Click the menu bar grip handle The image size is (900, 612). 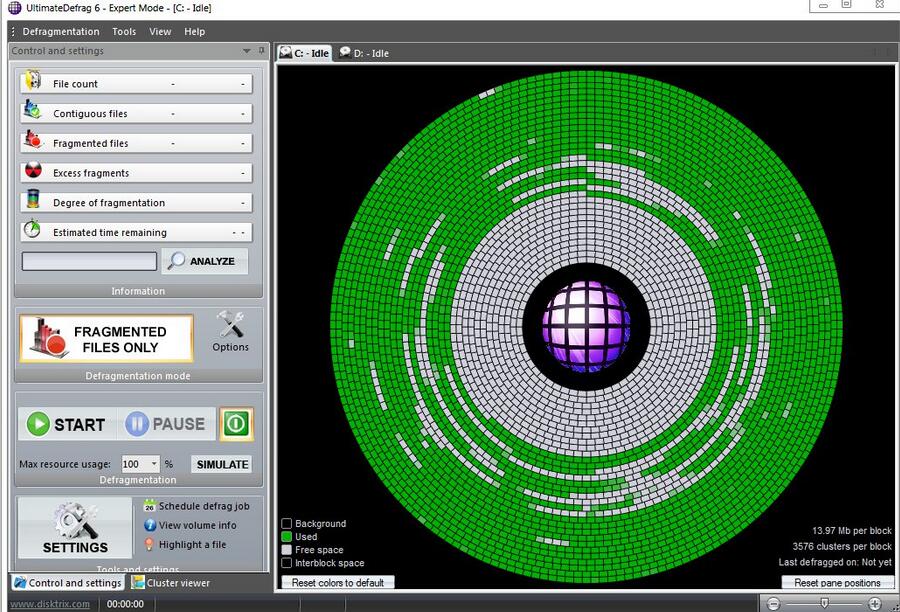click(x=13, y=32)
